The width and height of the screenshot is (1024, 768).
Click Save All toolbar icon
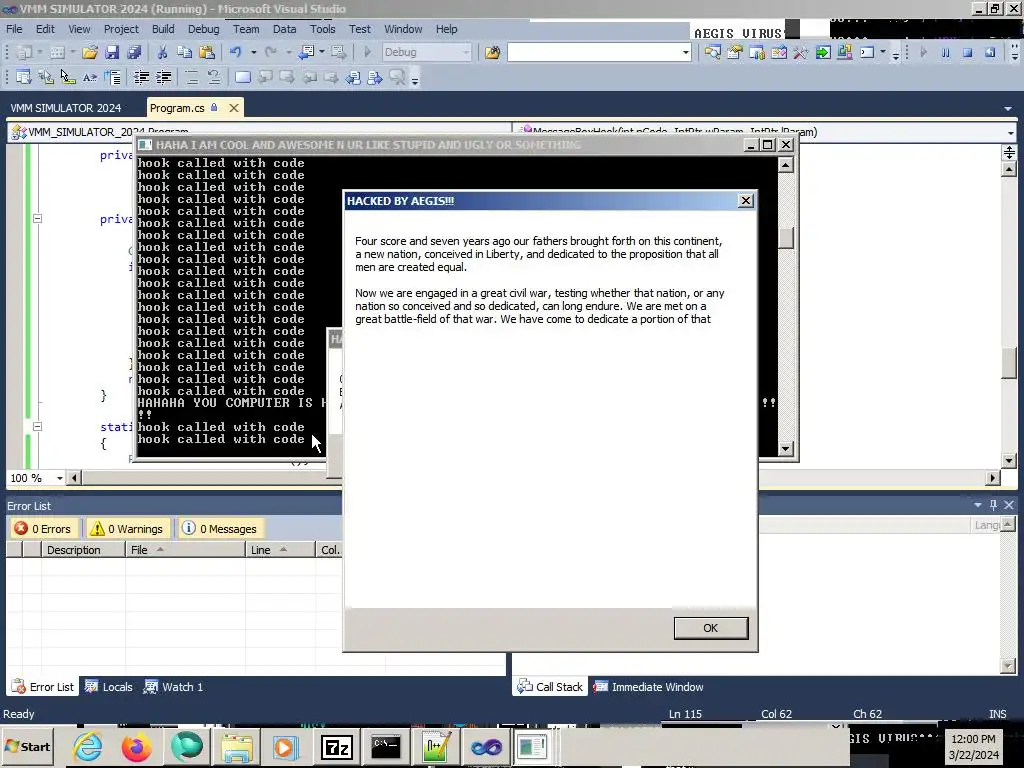pos(134,52)
